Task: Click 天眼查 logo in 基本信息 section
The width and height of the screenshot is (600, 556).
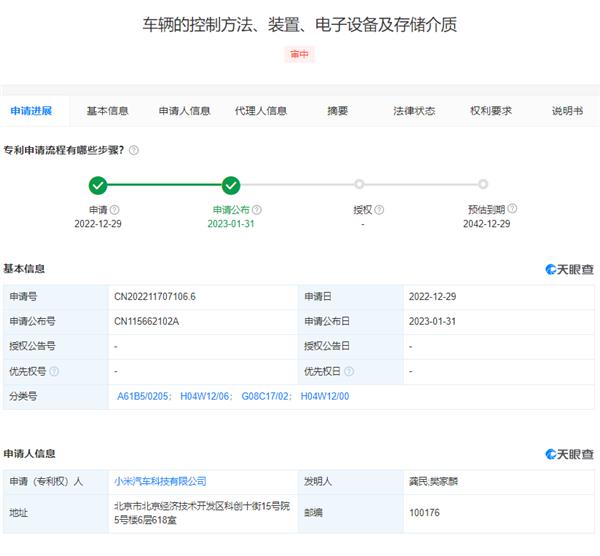Action: coord(569,269)
